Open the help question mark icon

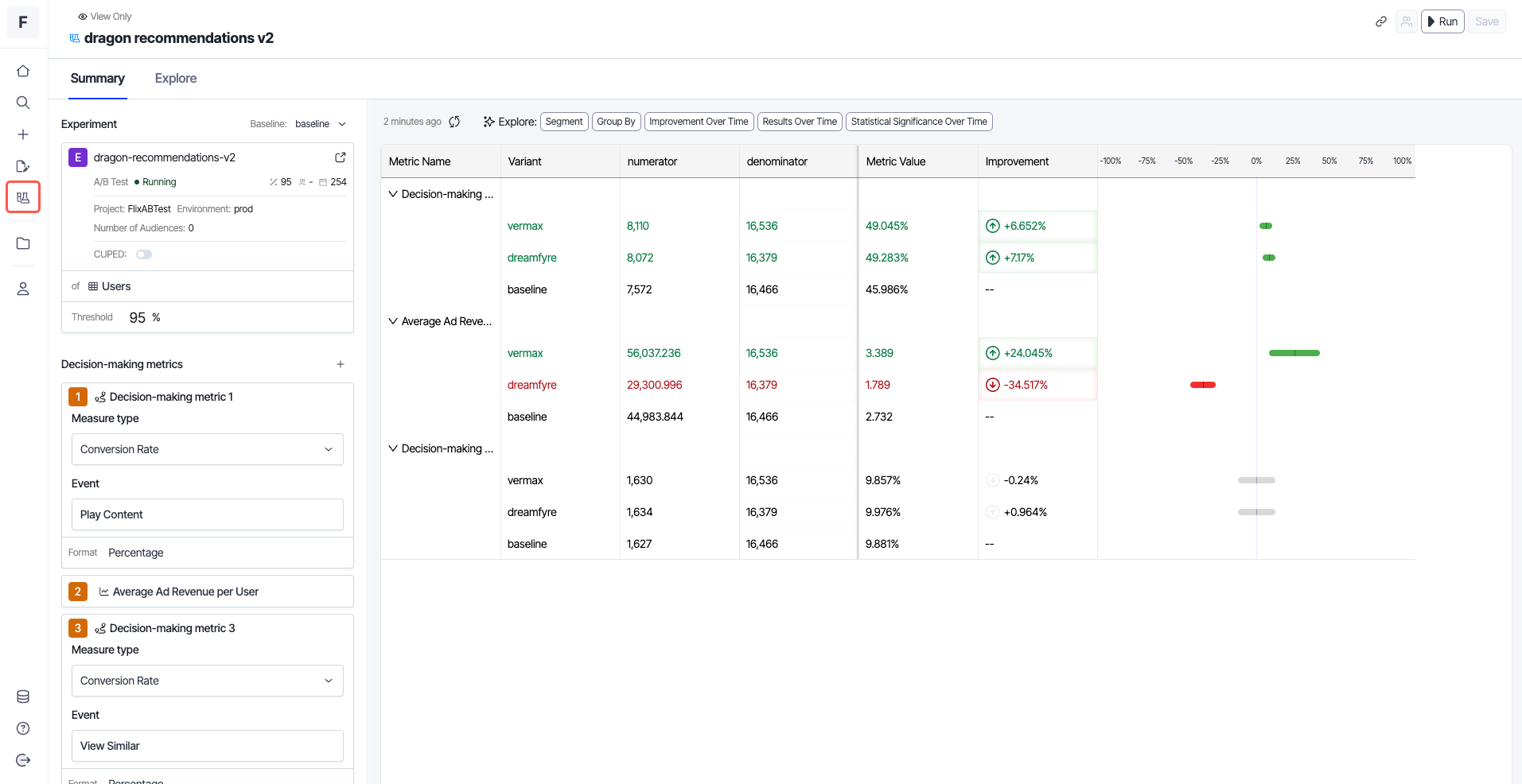(23, 728)
